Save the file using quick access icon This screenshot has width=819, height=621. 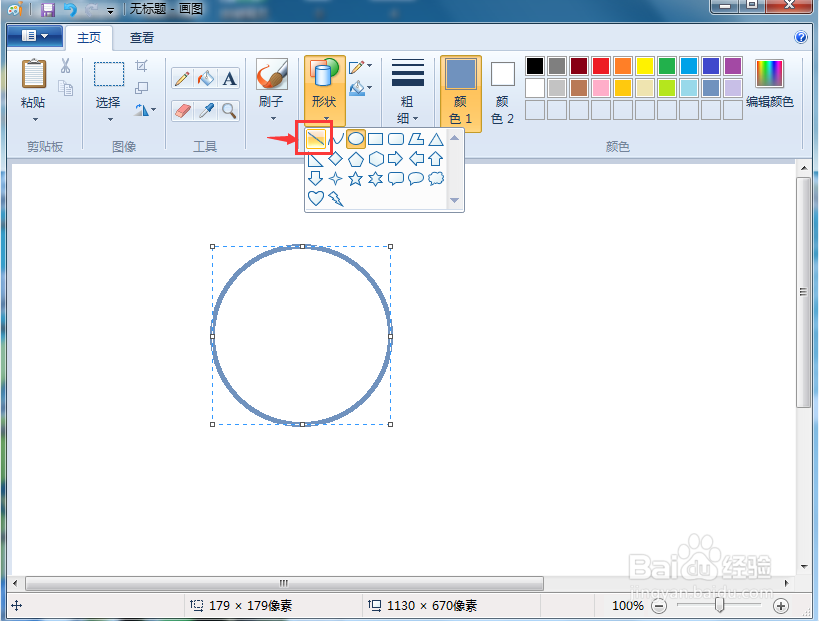(x=48, y=9)
